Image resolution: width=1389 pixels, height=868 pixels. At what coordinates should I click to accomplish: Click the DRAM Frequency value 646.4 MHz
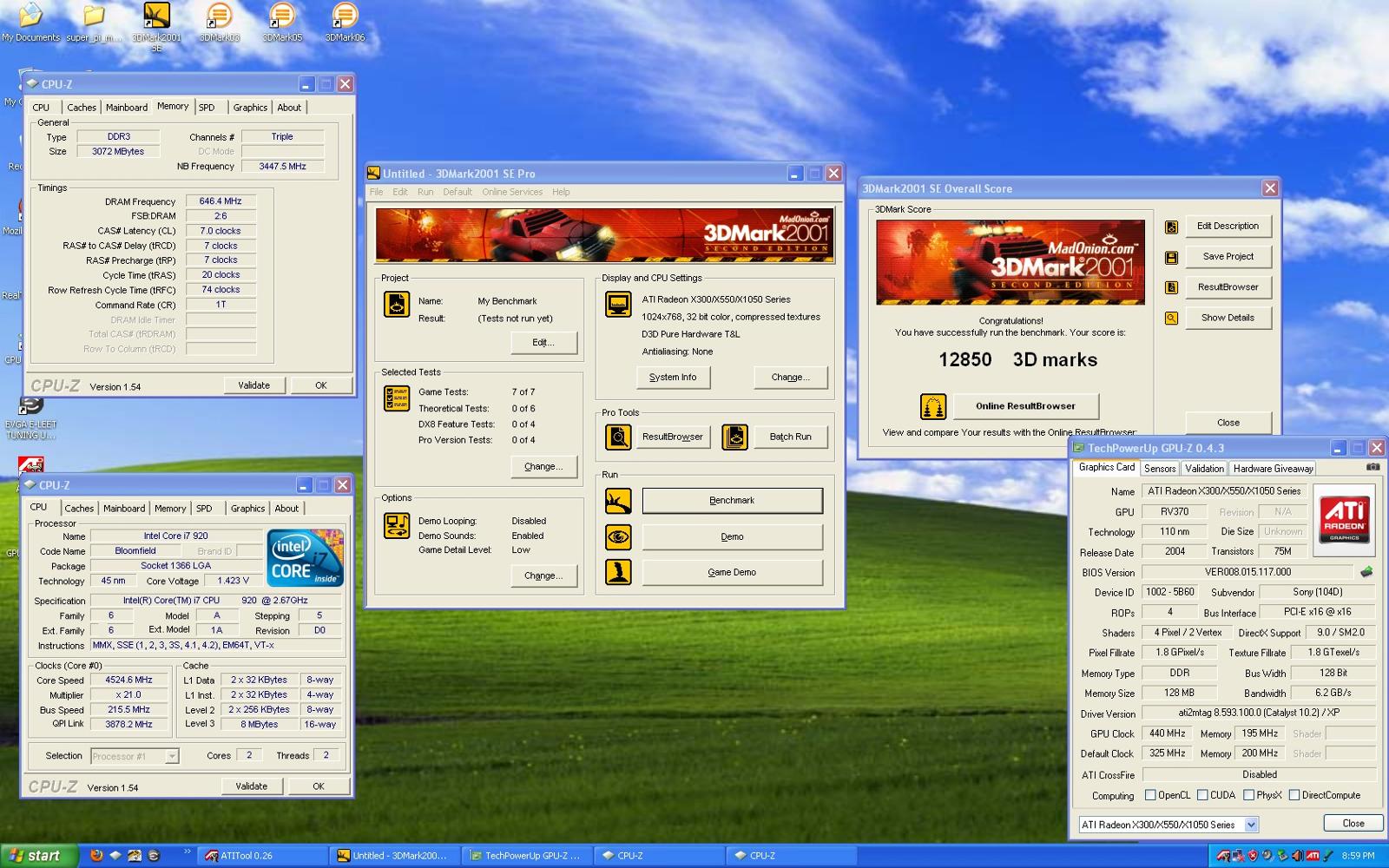tap(221, 201)
